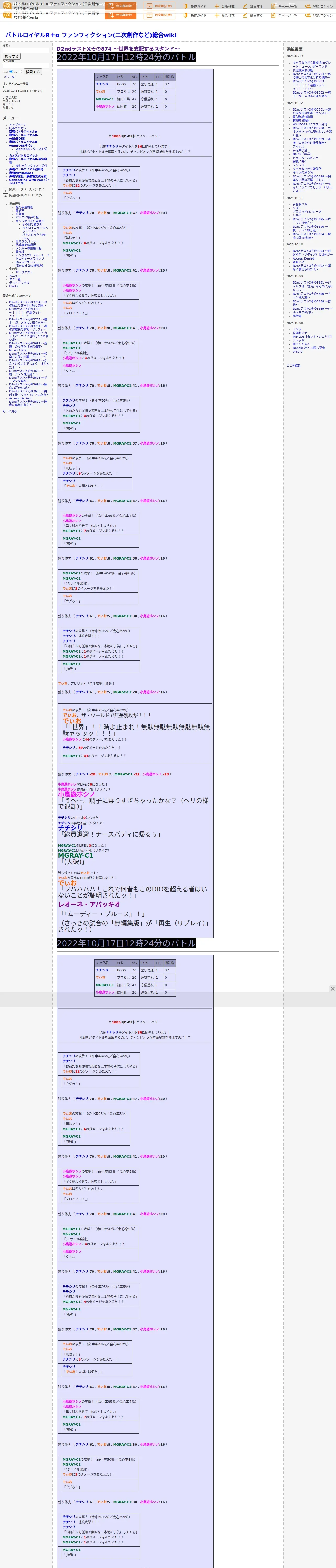Open 死神舞 in 更新履歴
This screenshot has height=1568, width=336.
click(x=297, y=316)
